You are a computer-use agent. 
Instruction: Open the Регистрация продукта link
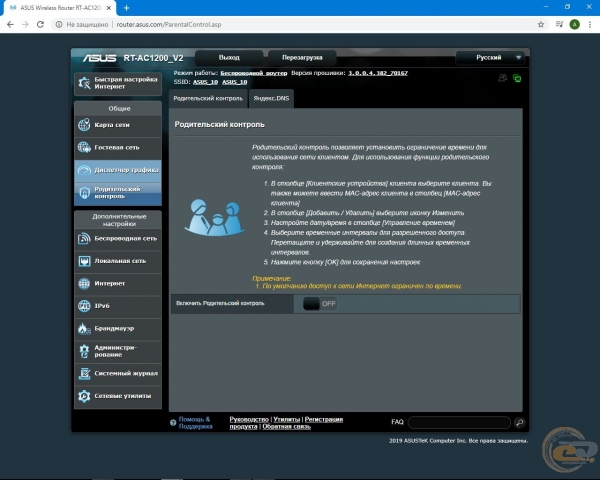(324, 420)
